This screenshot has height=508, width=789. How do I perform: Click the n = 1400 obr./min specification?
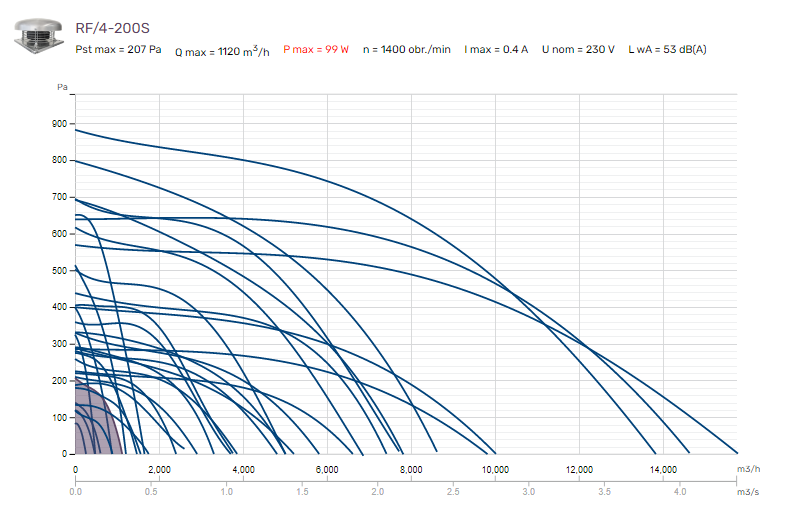(407, 48)
